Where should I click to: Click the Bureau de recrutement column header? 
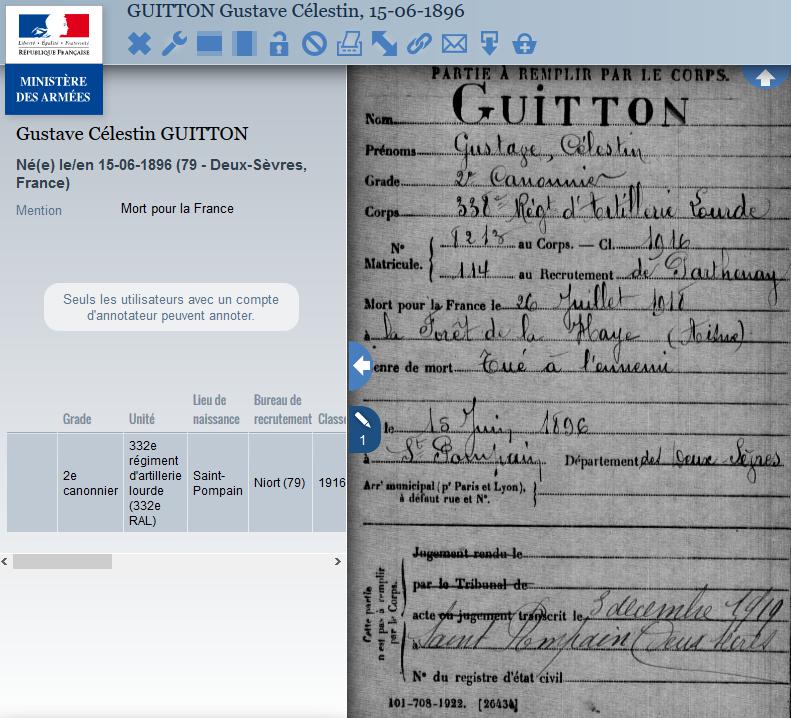pyautogui.click(x=282, y=410)
